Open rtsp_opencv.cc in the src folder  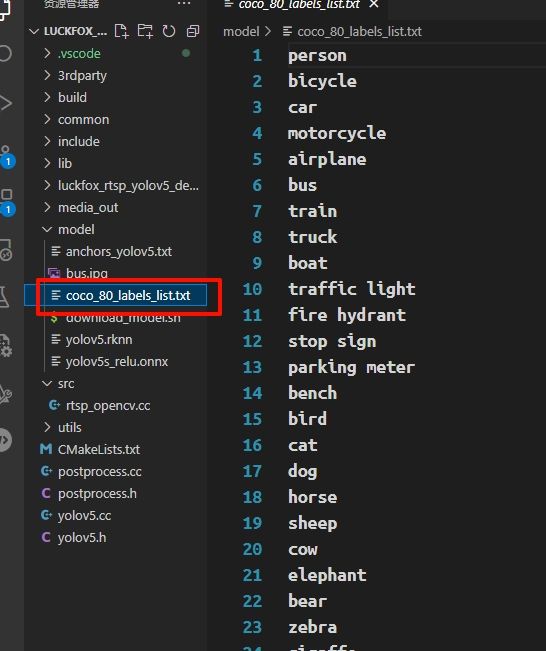(108, 405)
